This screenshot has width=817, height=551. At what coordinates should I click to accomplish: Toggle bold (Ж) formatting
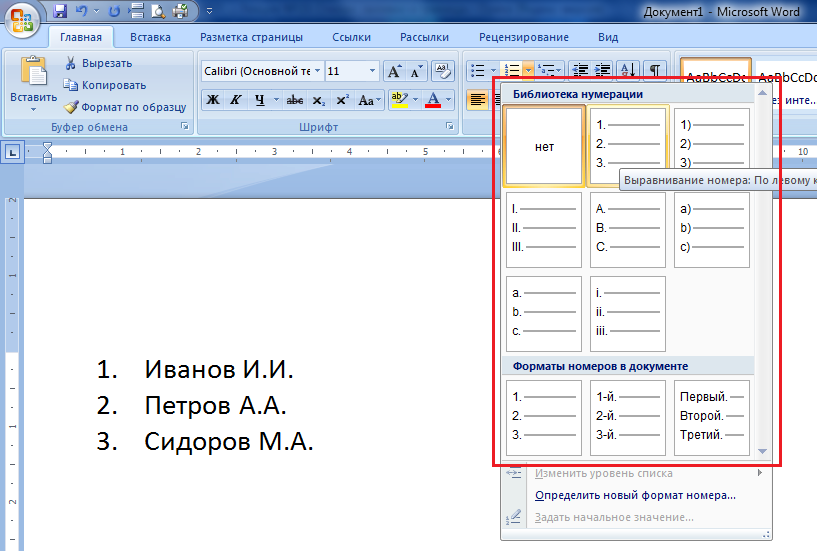213,100
